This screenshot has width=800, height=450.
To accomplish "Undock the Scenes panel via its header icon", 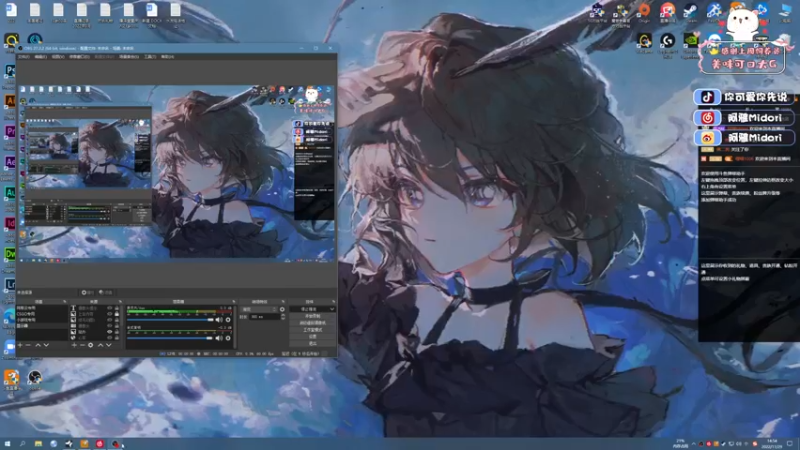I will click(x=65, y=302).
